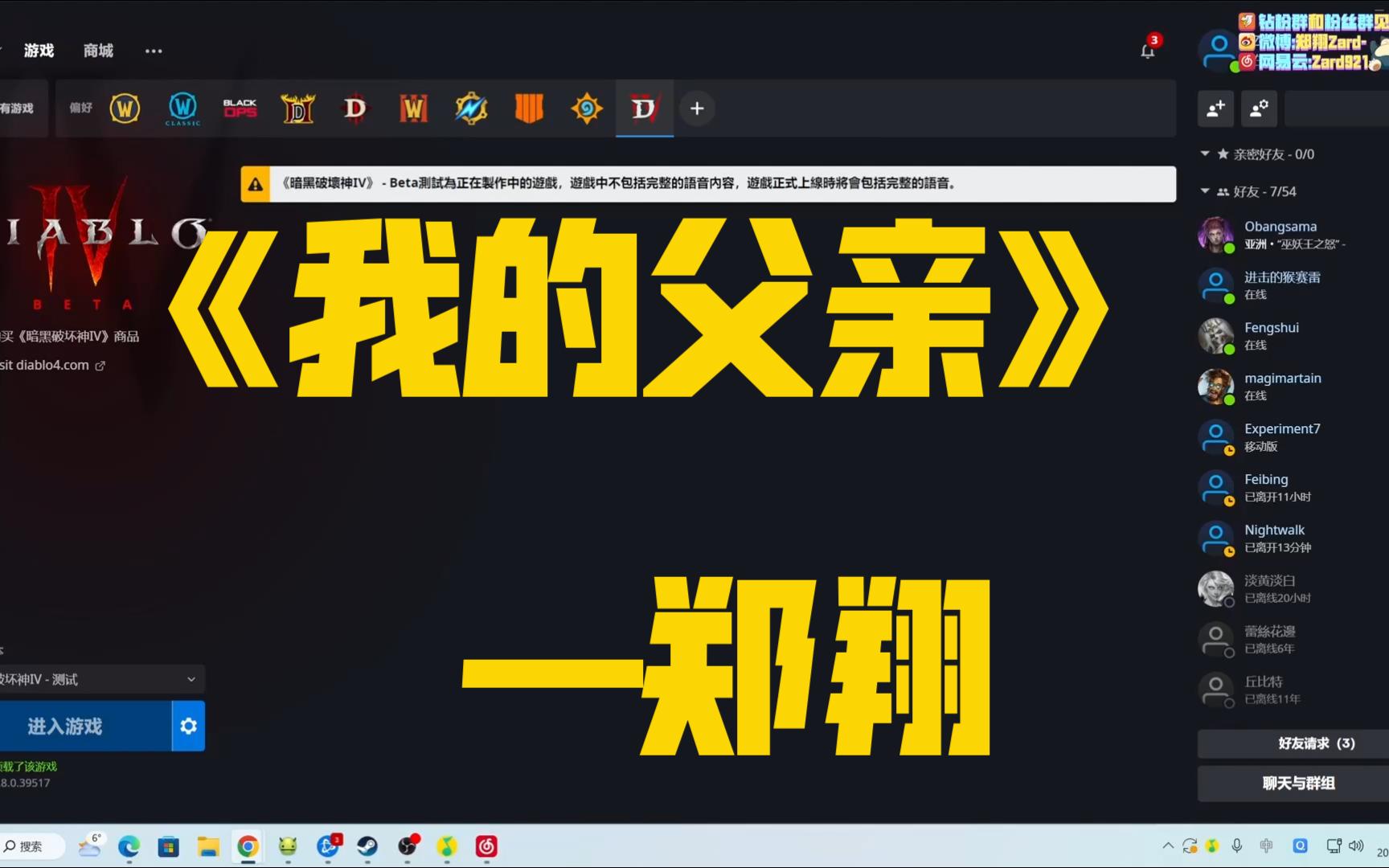Select friend magimartain
Screen dimensions: 1389x868
click(x=1293, y=387)
